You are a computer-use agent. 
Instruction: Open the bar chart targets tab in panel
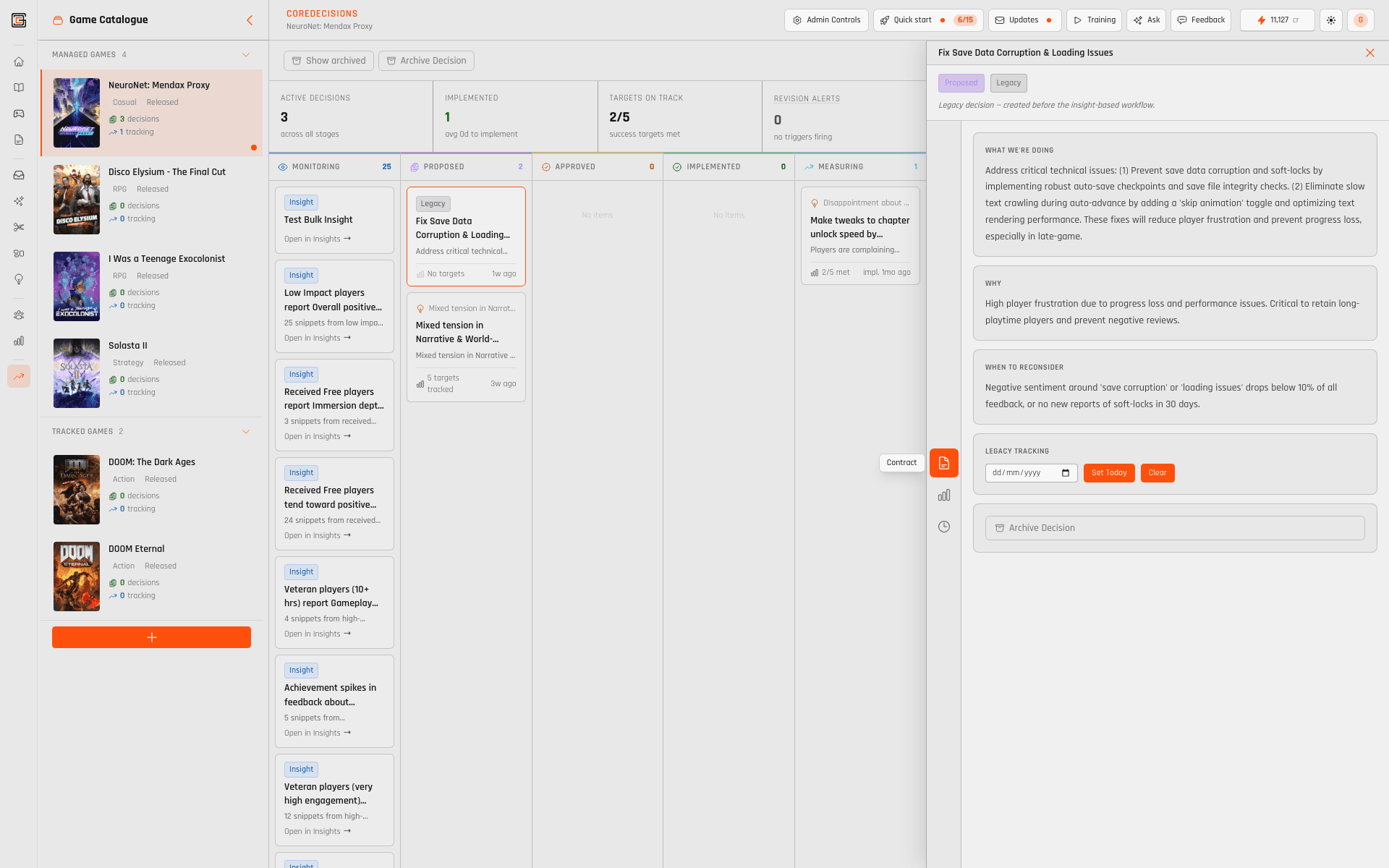click(944, 495)
